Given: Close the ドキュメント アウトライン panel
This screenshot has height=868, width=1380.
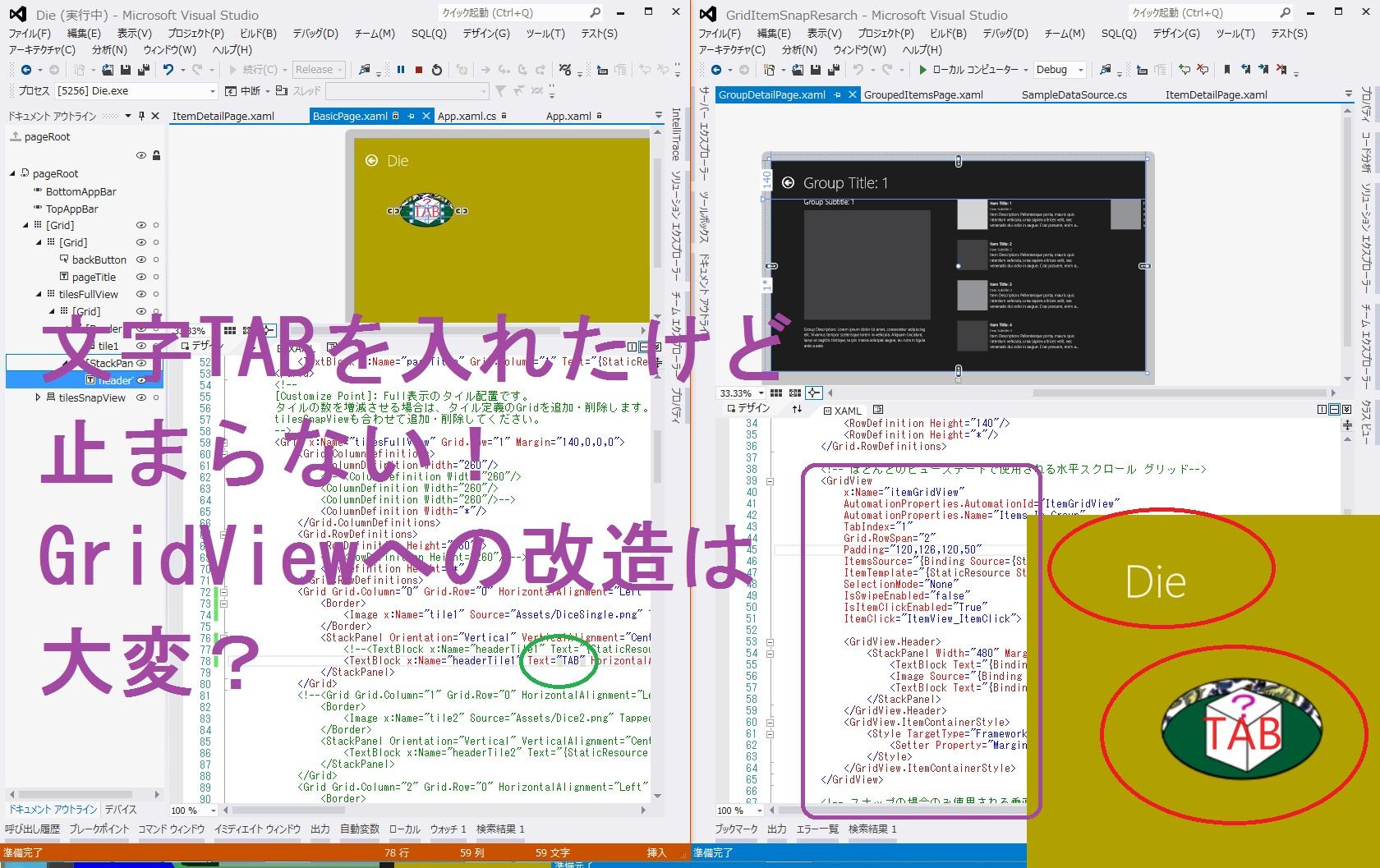Looking at the screenshot, I should click(x=155, y=116).
